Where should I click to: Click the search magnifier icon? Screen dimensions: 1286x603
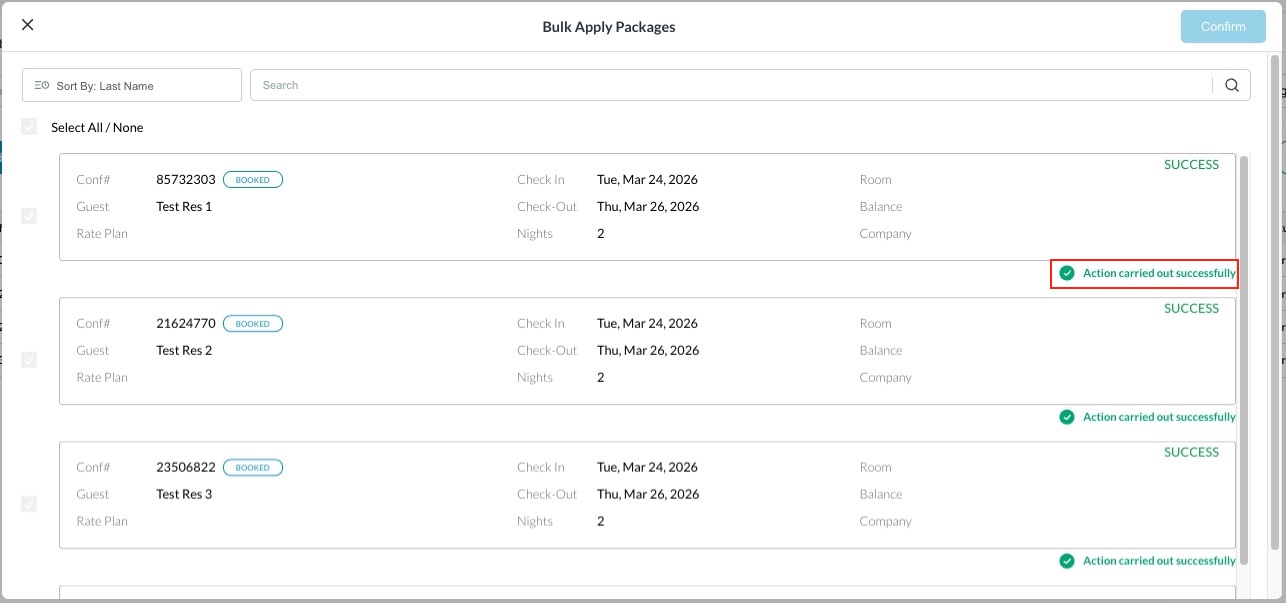pyautogui.click(x=1232, y=85)
